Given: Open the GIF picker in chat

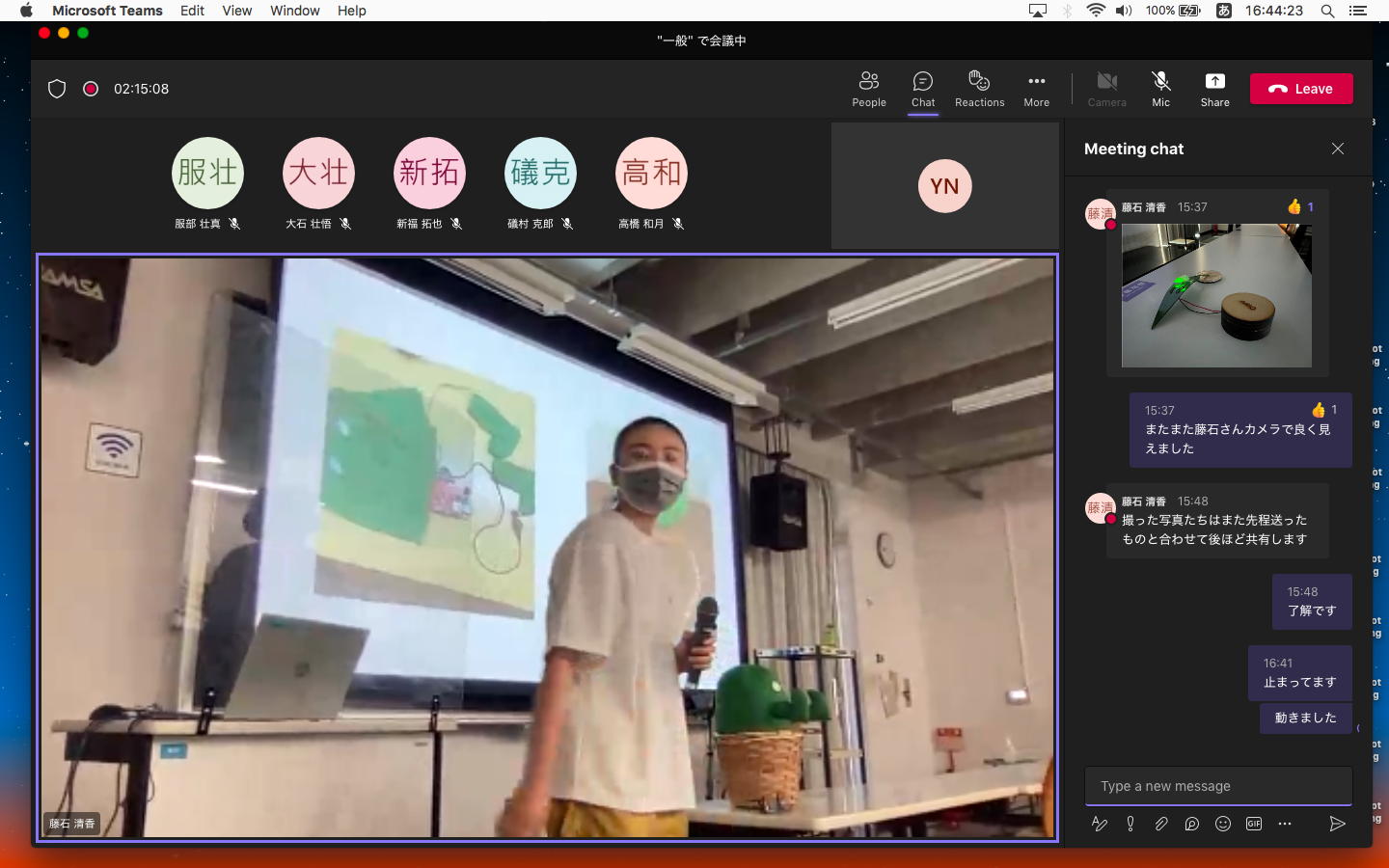Looking at the screenshot, I should tap(1254, 824).
